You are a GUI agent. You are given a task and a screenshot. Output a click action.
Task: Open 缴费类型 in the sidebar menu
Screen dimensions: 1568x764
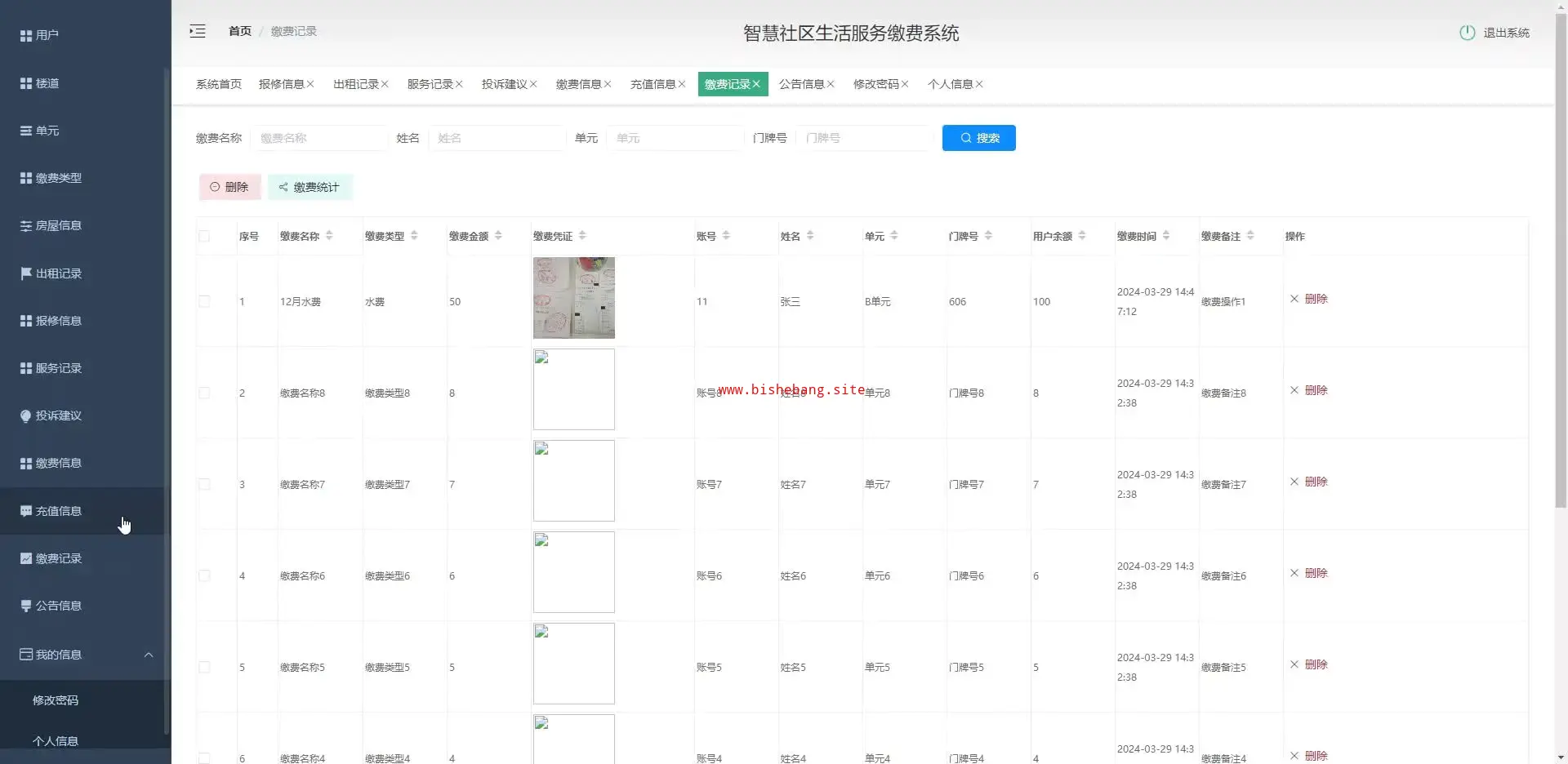58,178
